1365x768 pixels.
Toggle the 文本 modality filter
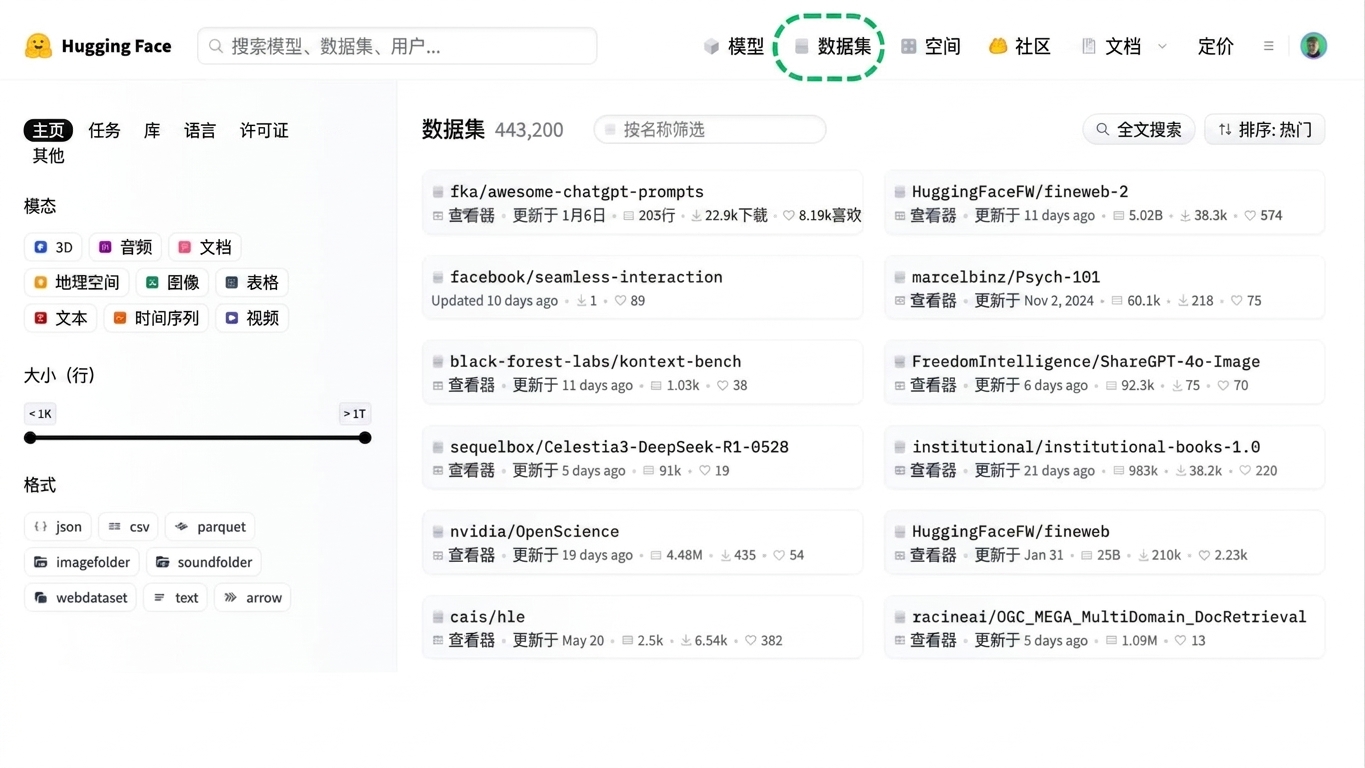pyautogui.click(x=61, y=318)
